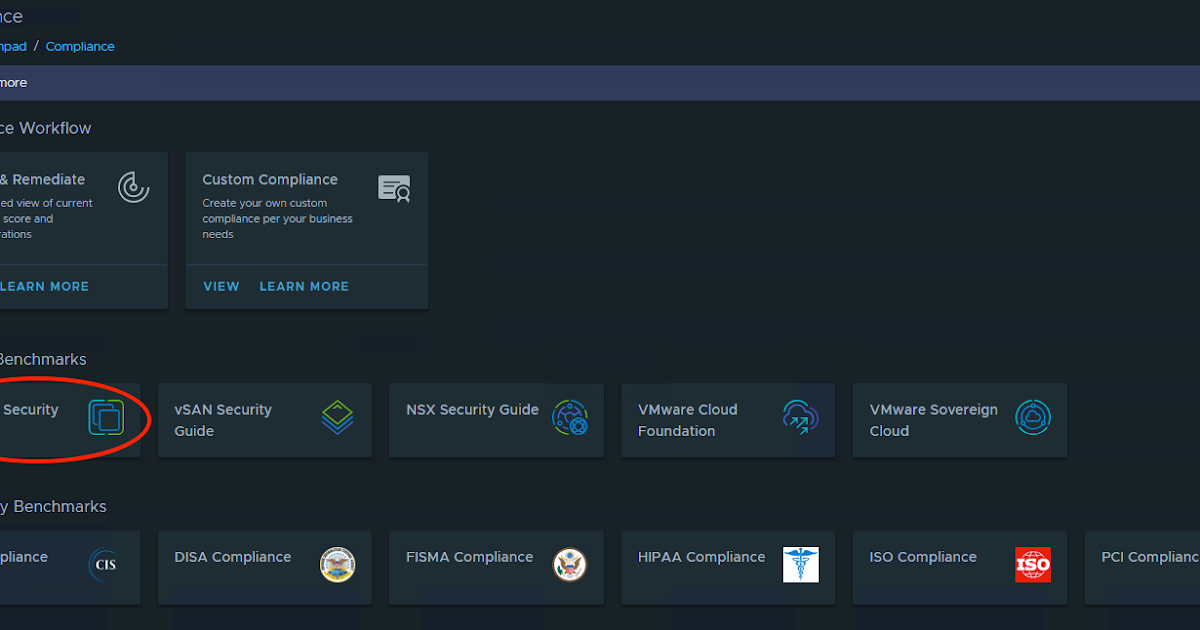Click the HIPAA Compliance caduceus icon
The width and height of the screenshot is (1200, 630).
pos(801,565)
